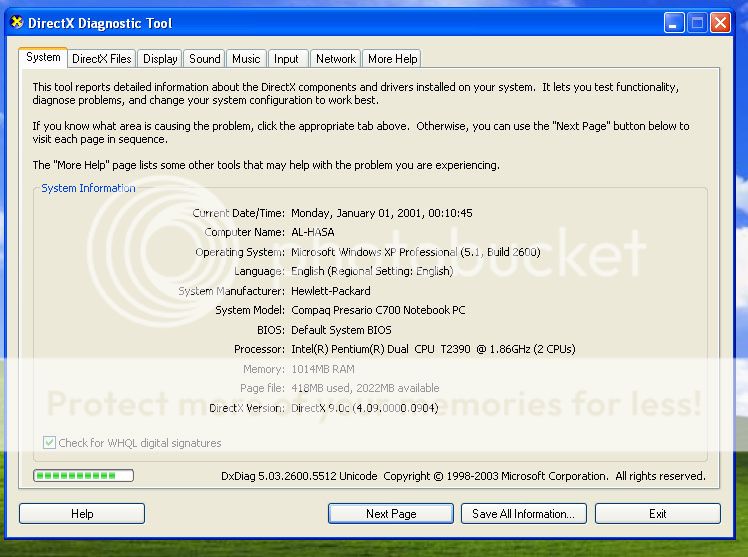748x557 pixels.
Task: Click the Next Page button
Action: (391, 514)
